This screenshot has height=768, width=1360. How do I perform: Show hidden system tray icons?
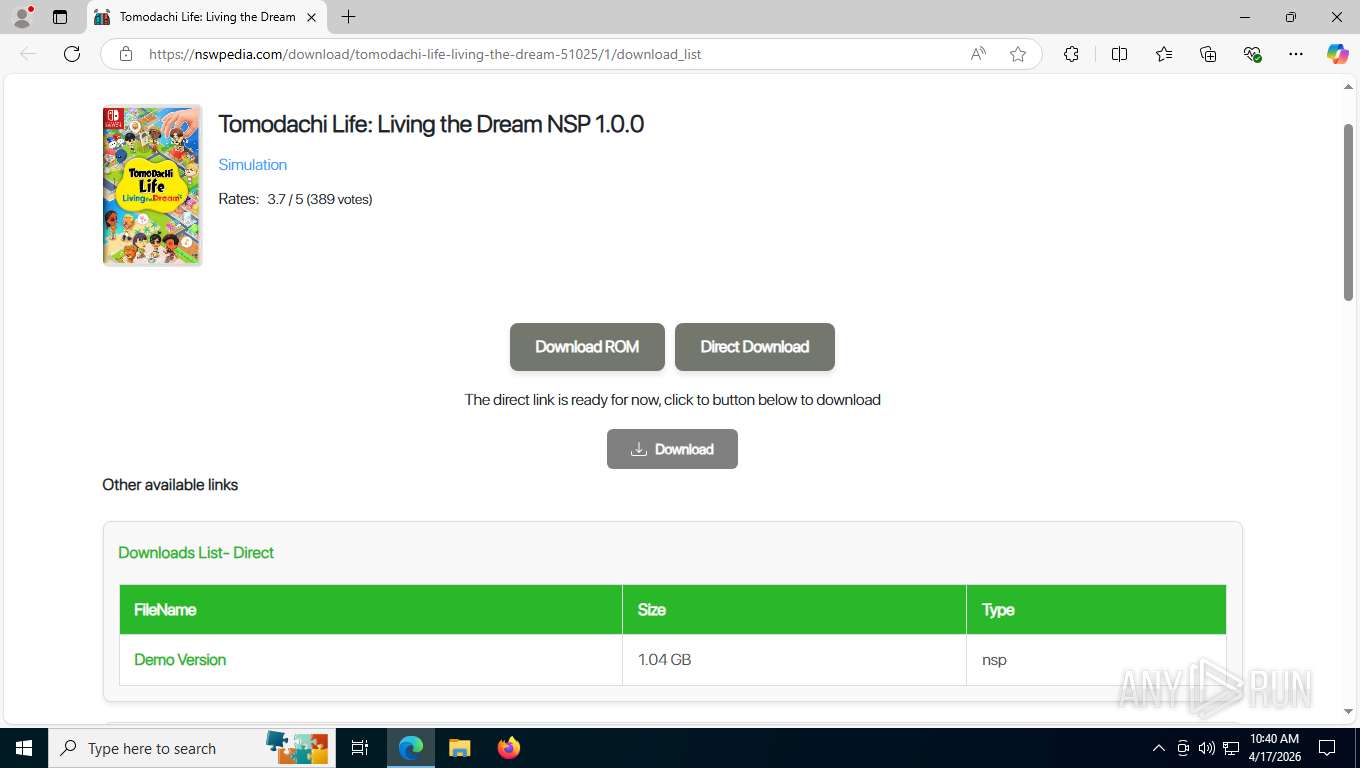(x=1159, y=748)
